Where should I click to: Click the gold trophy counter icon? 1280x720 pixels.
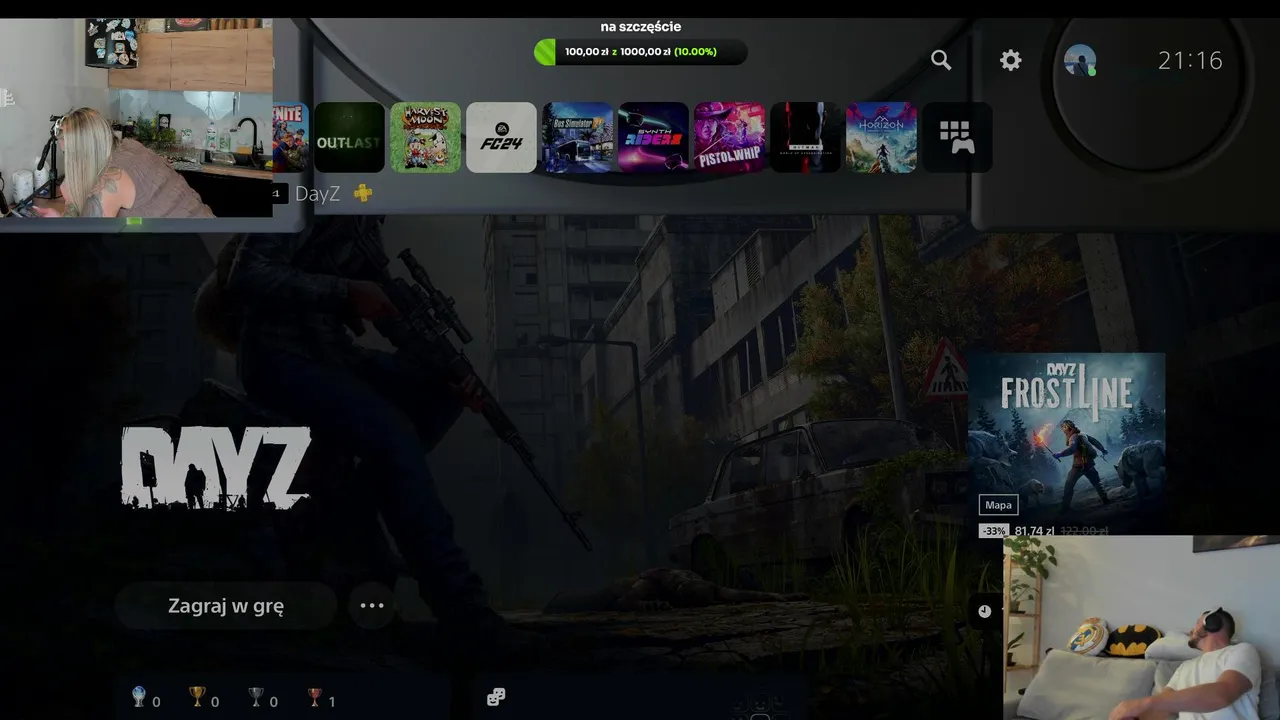click(x=197, y=698)
